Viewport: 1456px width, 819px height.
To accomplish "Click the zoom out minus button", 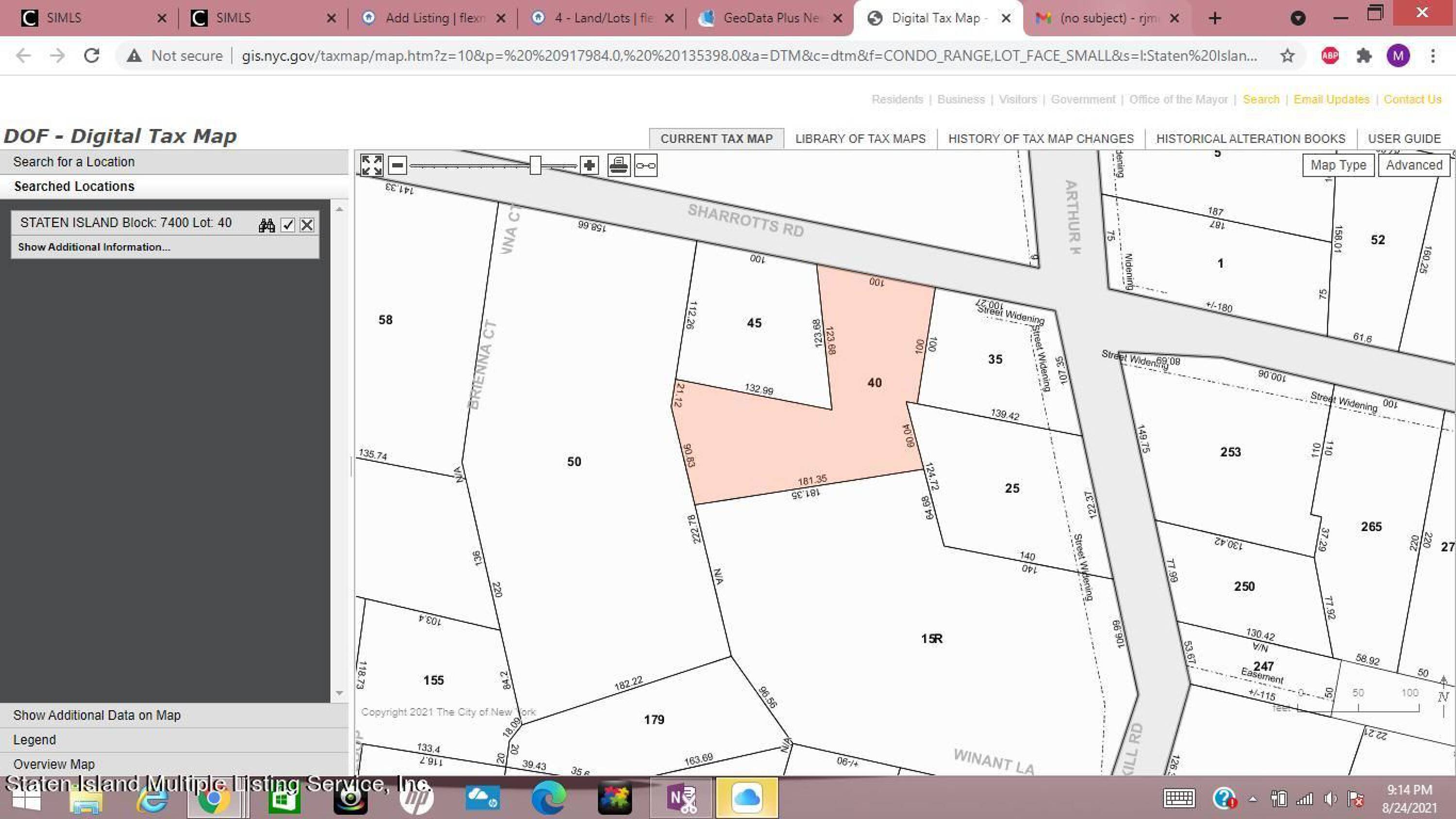I will tap(397, 166).
